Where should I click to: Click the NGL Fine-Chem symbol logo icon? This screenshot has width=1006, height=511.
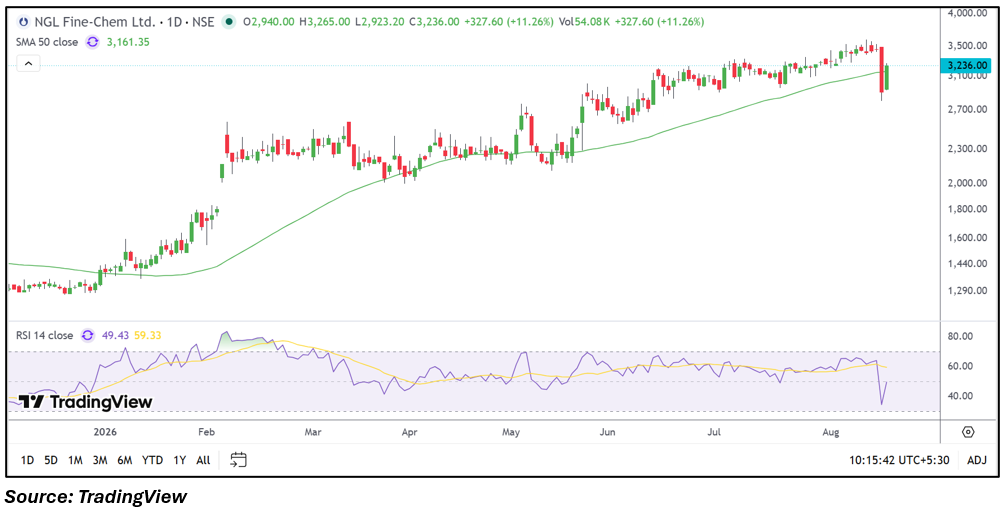[23, 22]
